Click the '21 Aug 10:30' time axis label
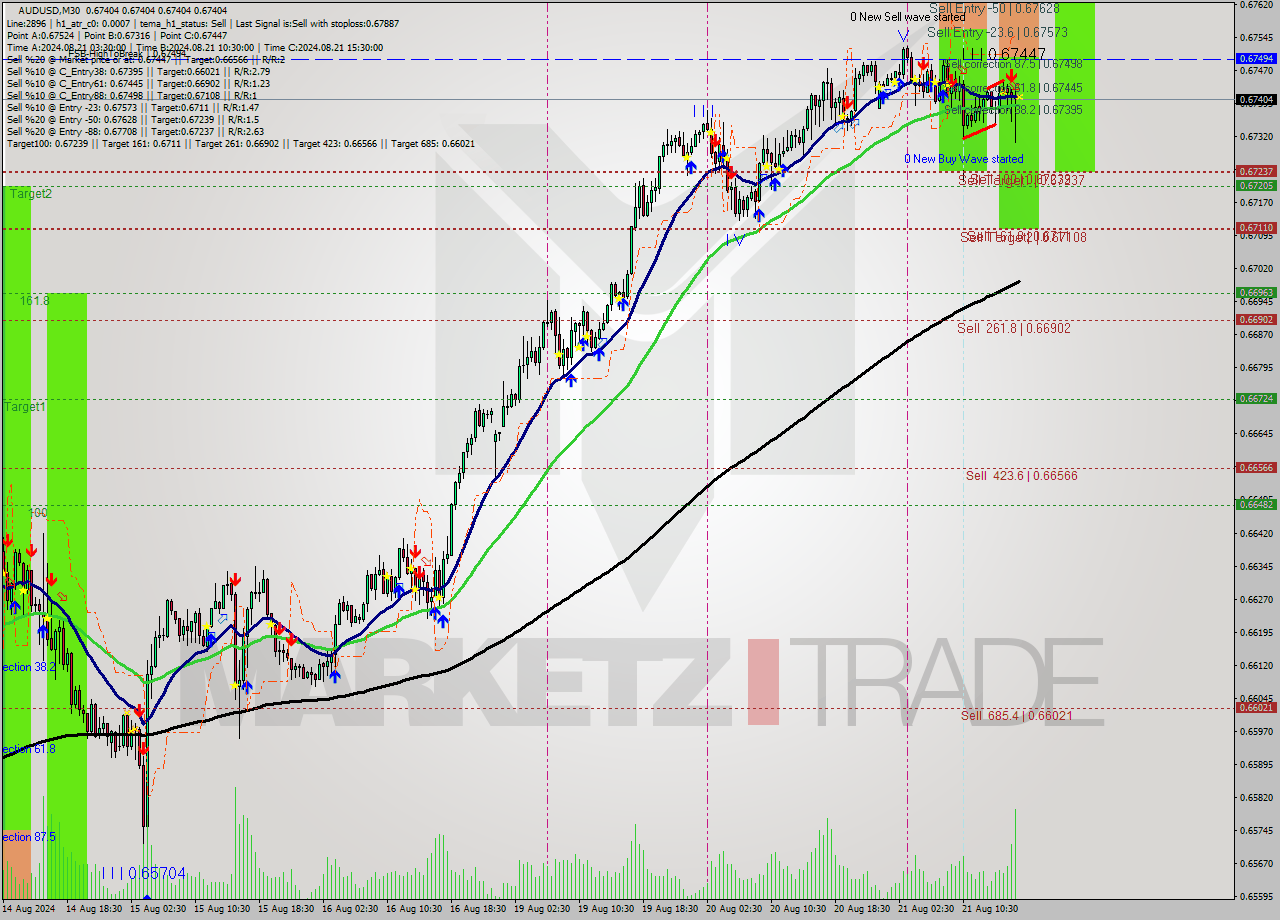 991,910
